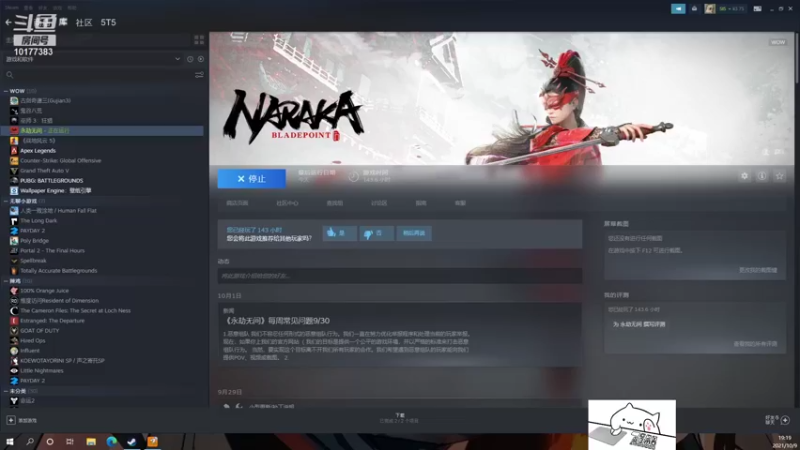Select Poly Bridge

[x=34, y=241]
